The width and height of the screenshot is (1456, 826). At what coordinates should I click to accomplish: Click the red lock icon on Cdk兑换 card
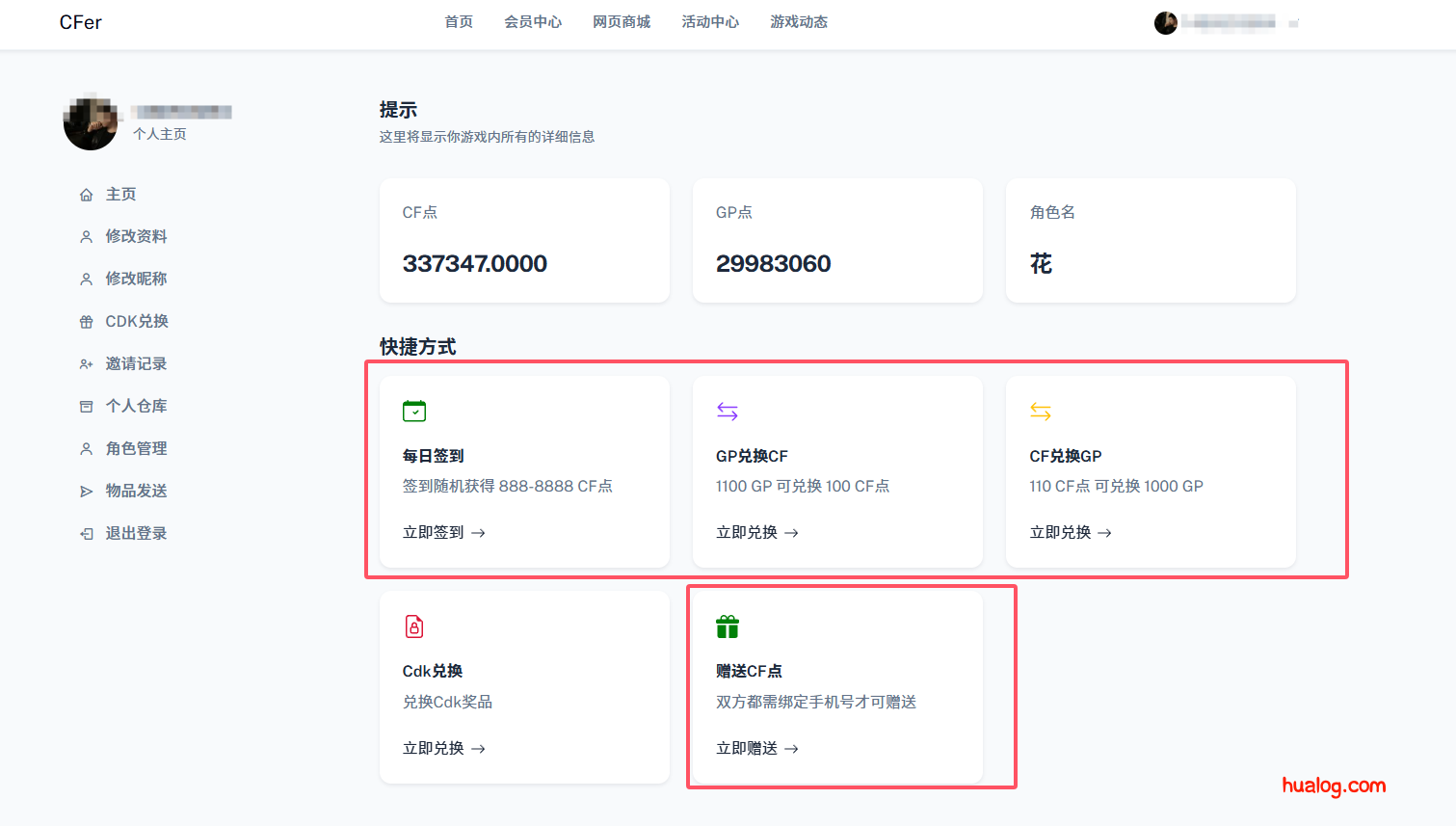414,626
